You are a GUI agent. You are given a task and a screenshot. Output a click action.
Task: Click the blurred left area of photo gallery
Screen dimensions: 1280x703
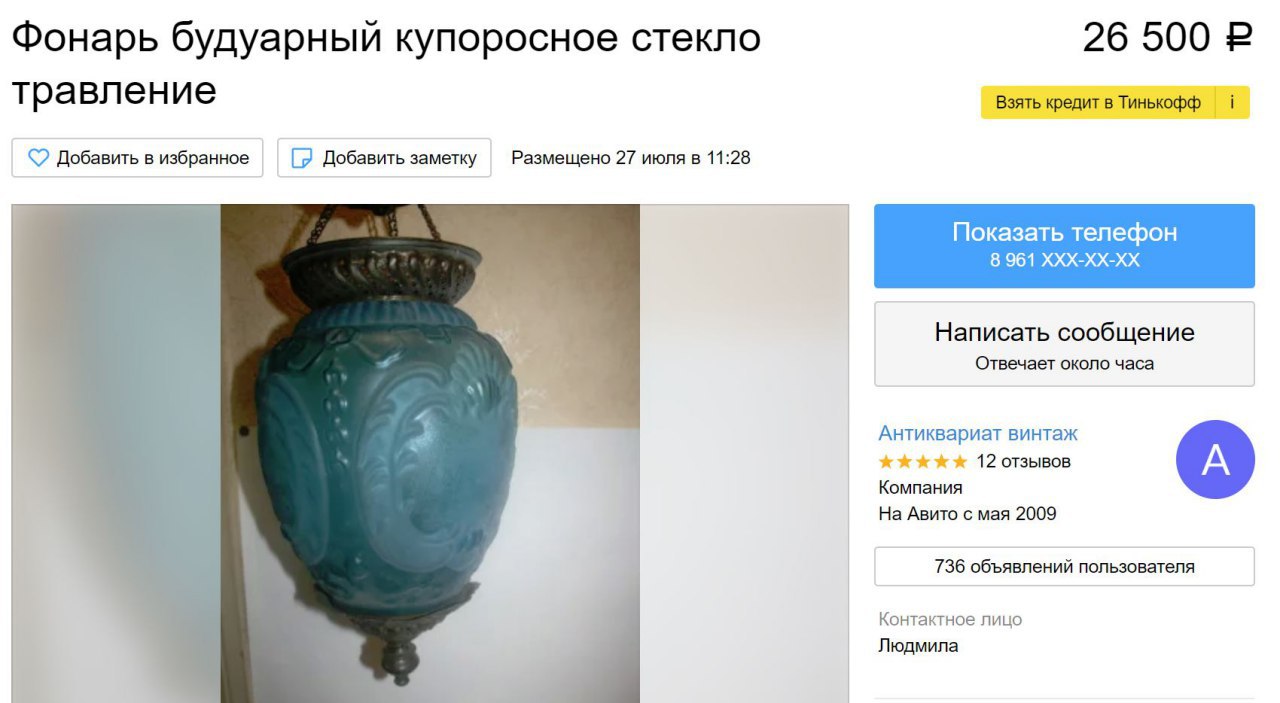coord(116,453)
